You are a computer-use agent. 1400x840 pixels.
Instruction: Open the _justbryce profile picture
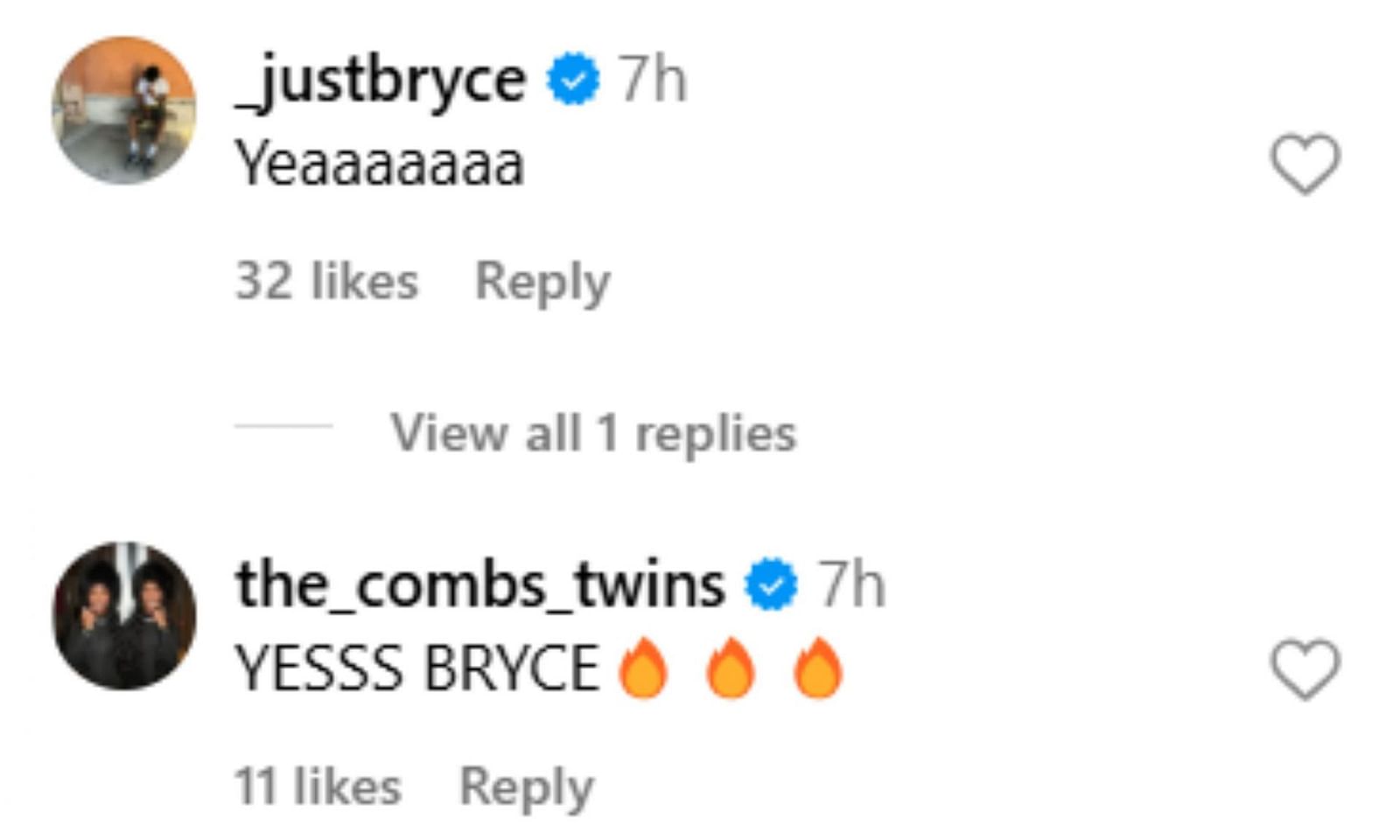pyautogui.click(x=124, y=110)
